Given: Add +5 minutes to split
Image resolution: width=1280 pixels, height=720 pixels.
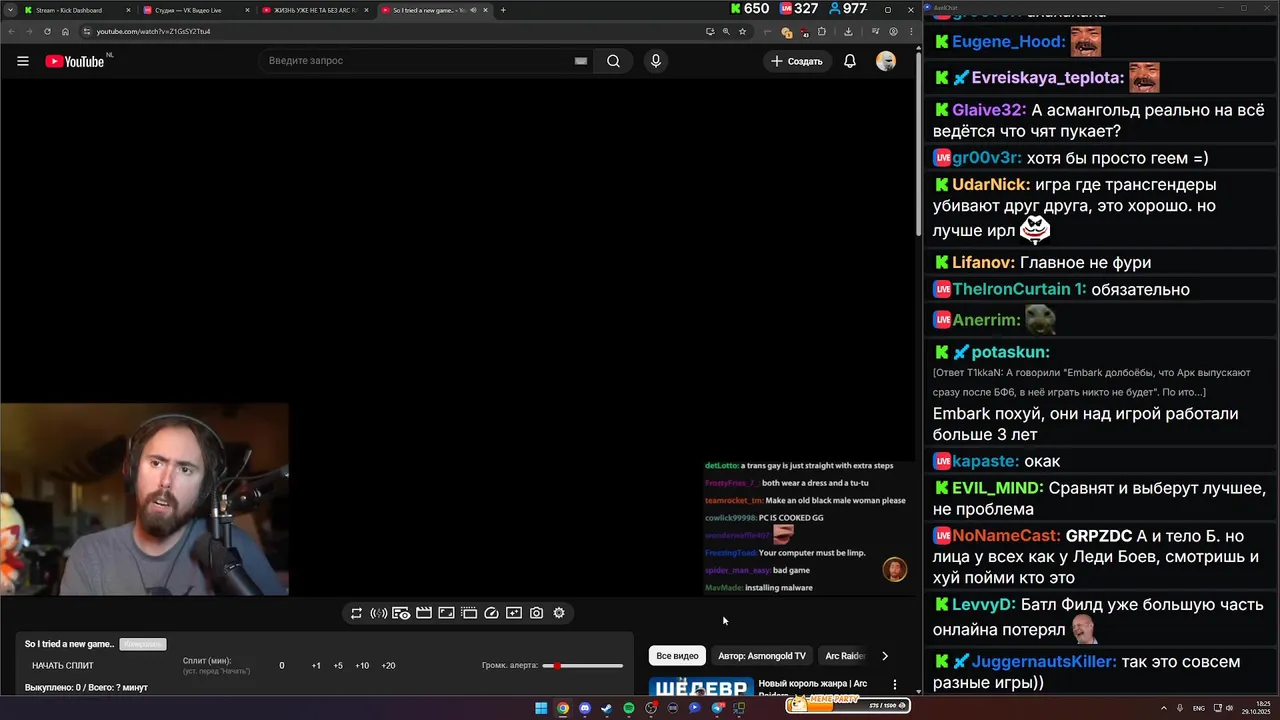Looking at the screenshot, I should 338,665.
